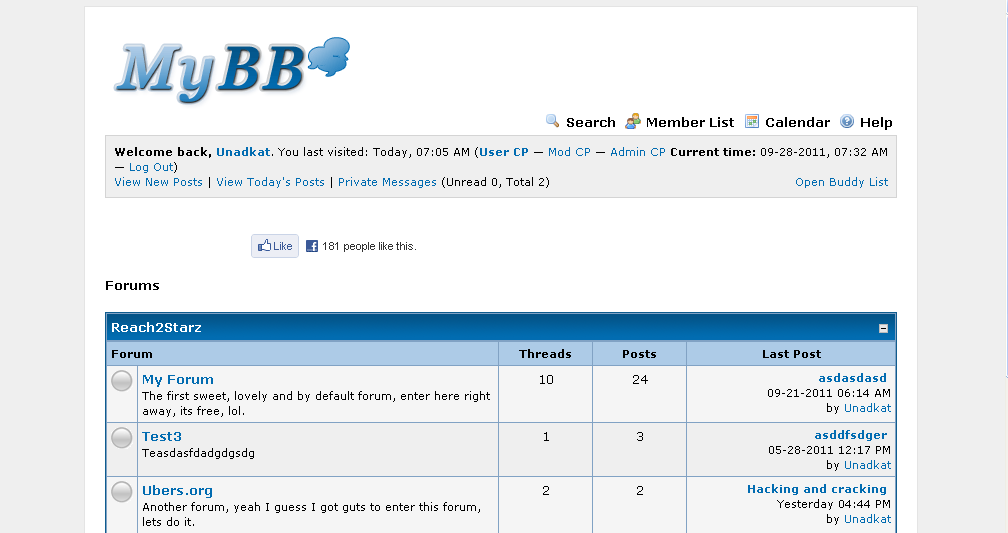Click the Last Post column header

pyautogui.click(x=791, y=354)
